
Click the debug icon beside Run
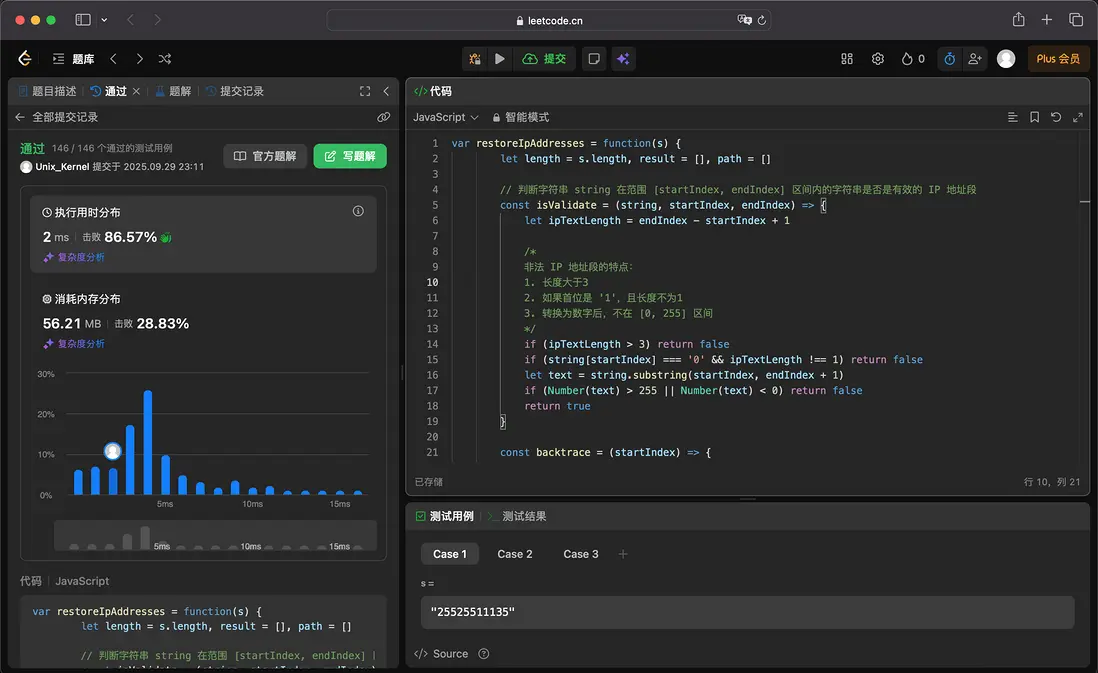[x=475, y=59]
